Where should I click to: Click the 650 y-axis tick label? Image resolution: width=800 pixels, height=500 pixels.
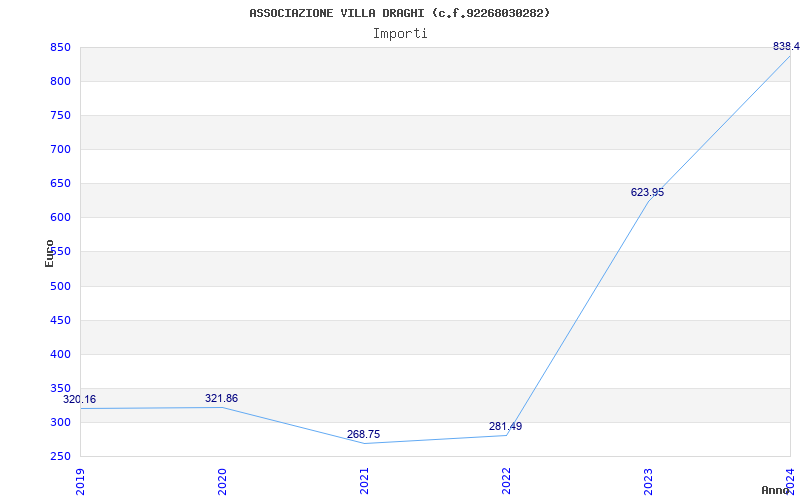point(60,184)
